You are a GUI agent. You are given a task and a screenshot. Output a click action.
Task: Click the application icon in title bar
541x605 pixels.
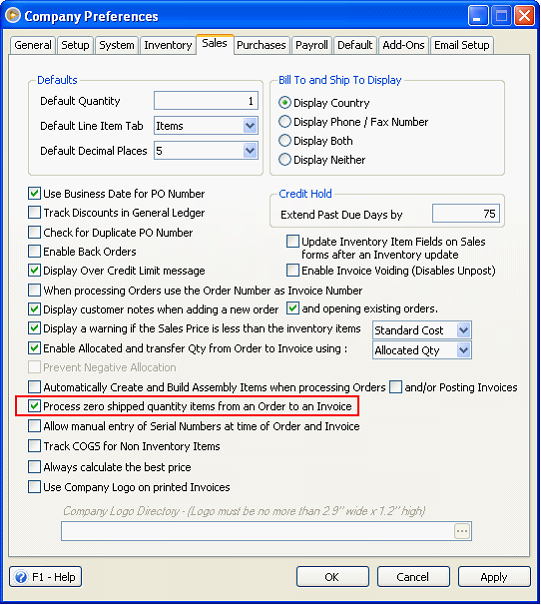pyautogui.click(x=13, y=15)
